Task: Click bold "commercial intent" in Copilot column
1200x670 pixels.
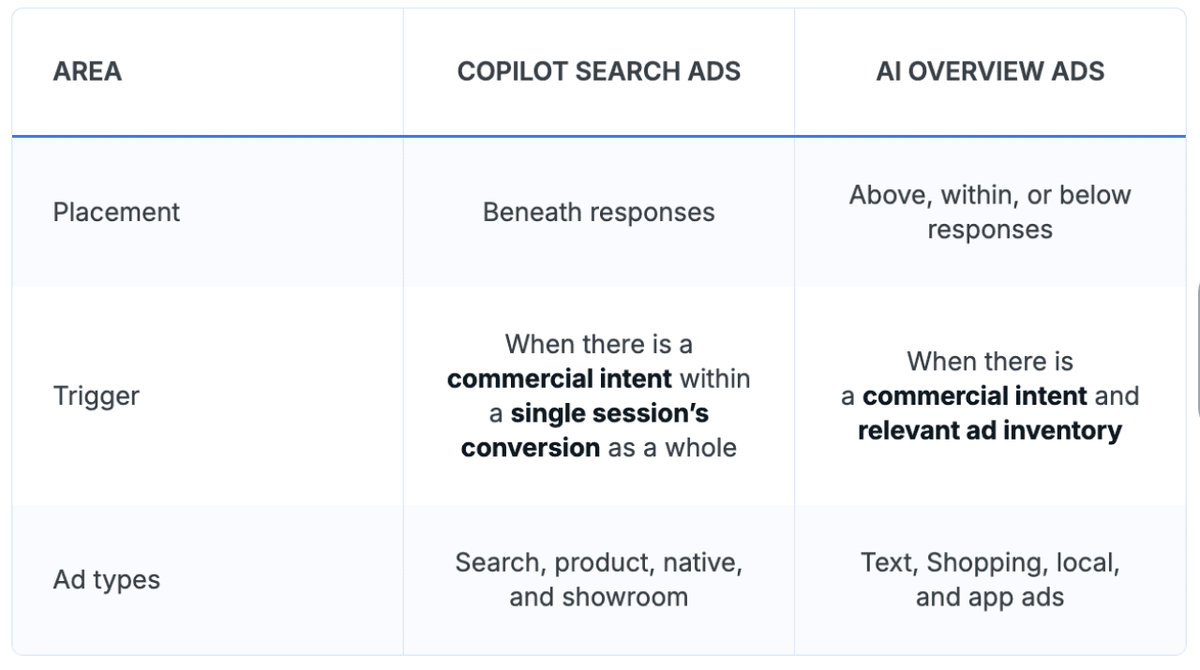Action: pos(559,379)
